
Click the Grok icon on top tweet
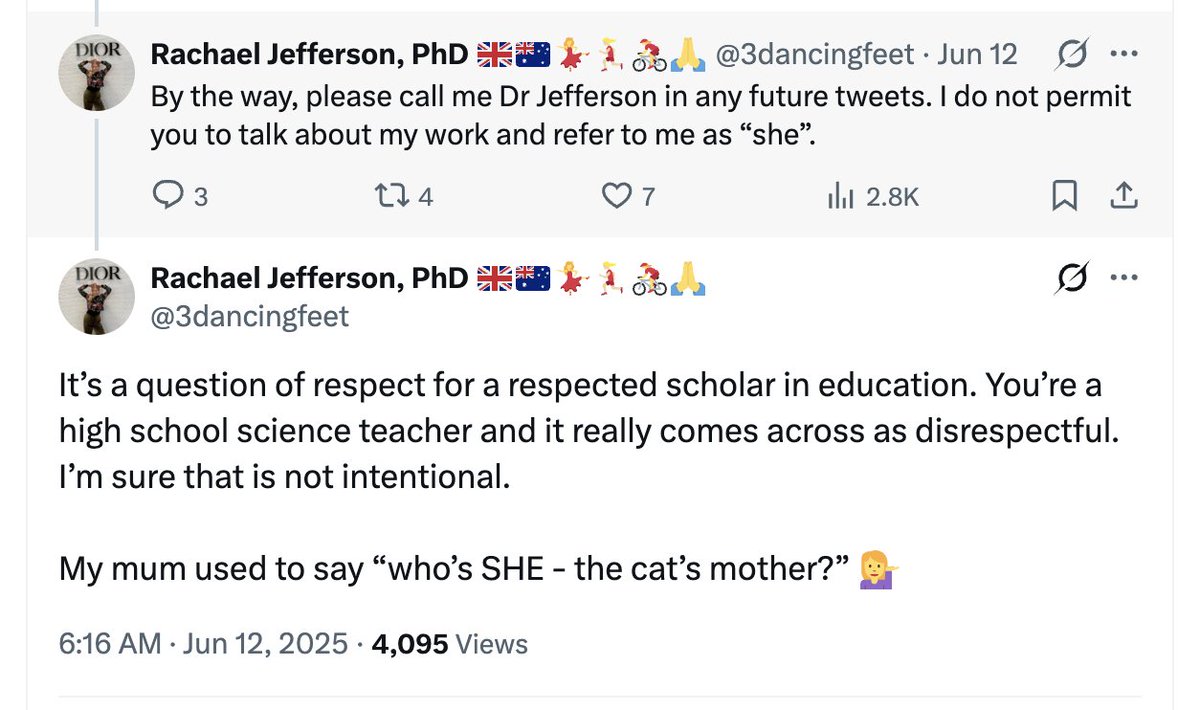click(x=1068, y=54)
